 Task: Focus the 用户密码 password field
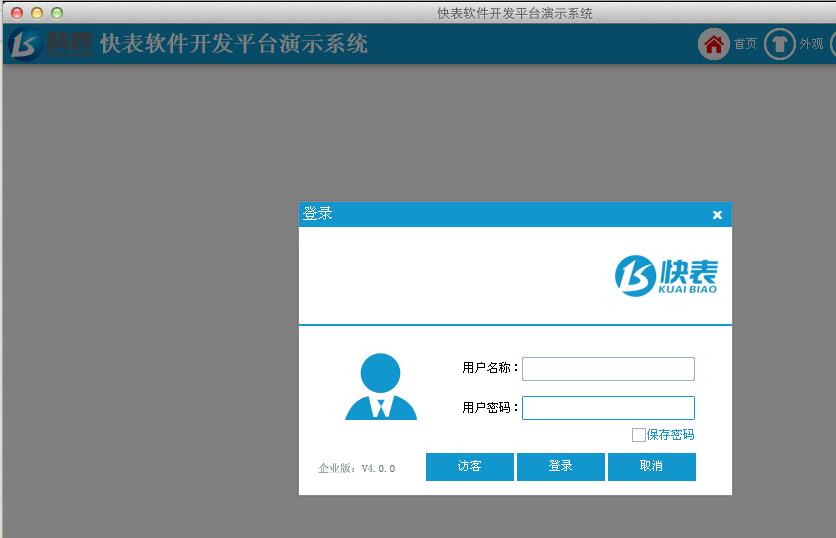coord(608,408)
